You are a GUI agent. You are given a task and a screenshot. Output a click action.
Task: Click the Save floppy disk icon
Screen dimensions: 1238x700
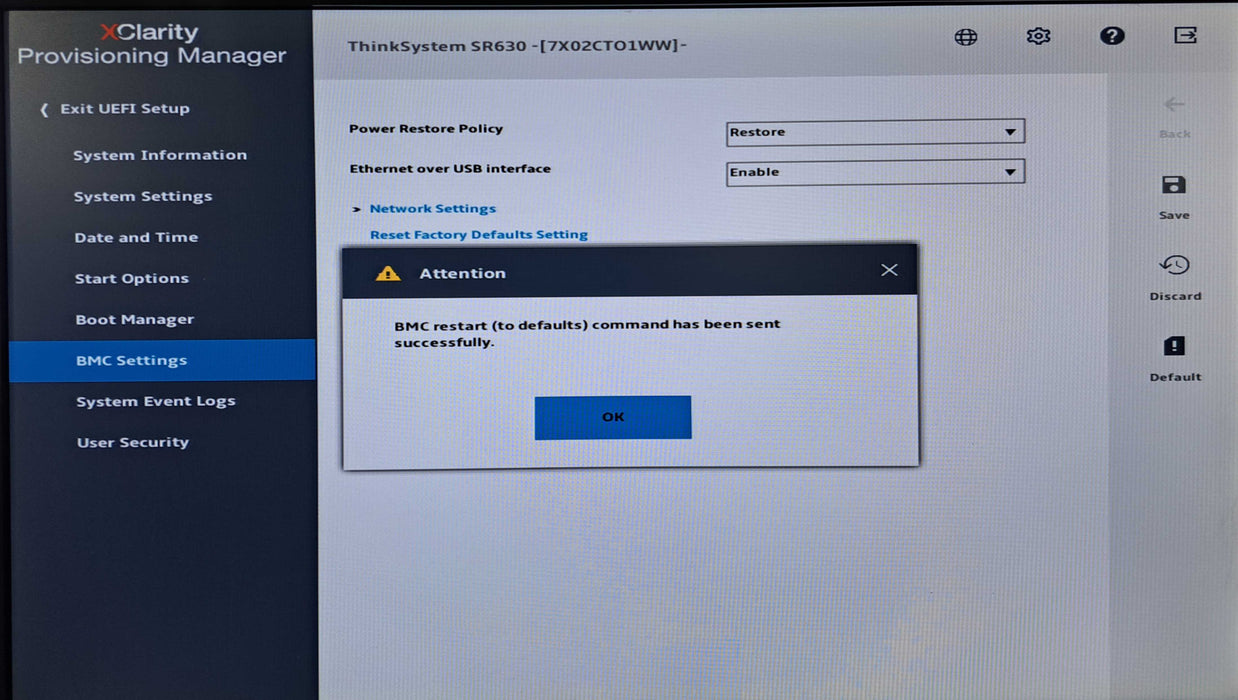[x=1174, y=185]
